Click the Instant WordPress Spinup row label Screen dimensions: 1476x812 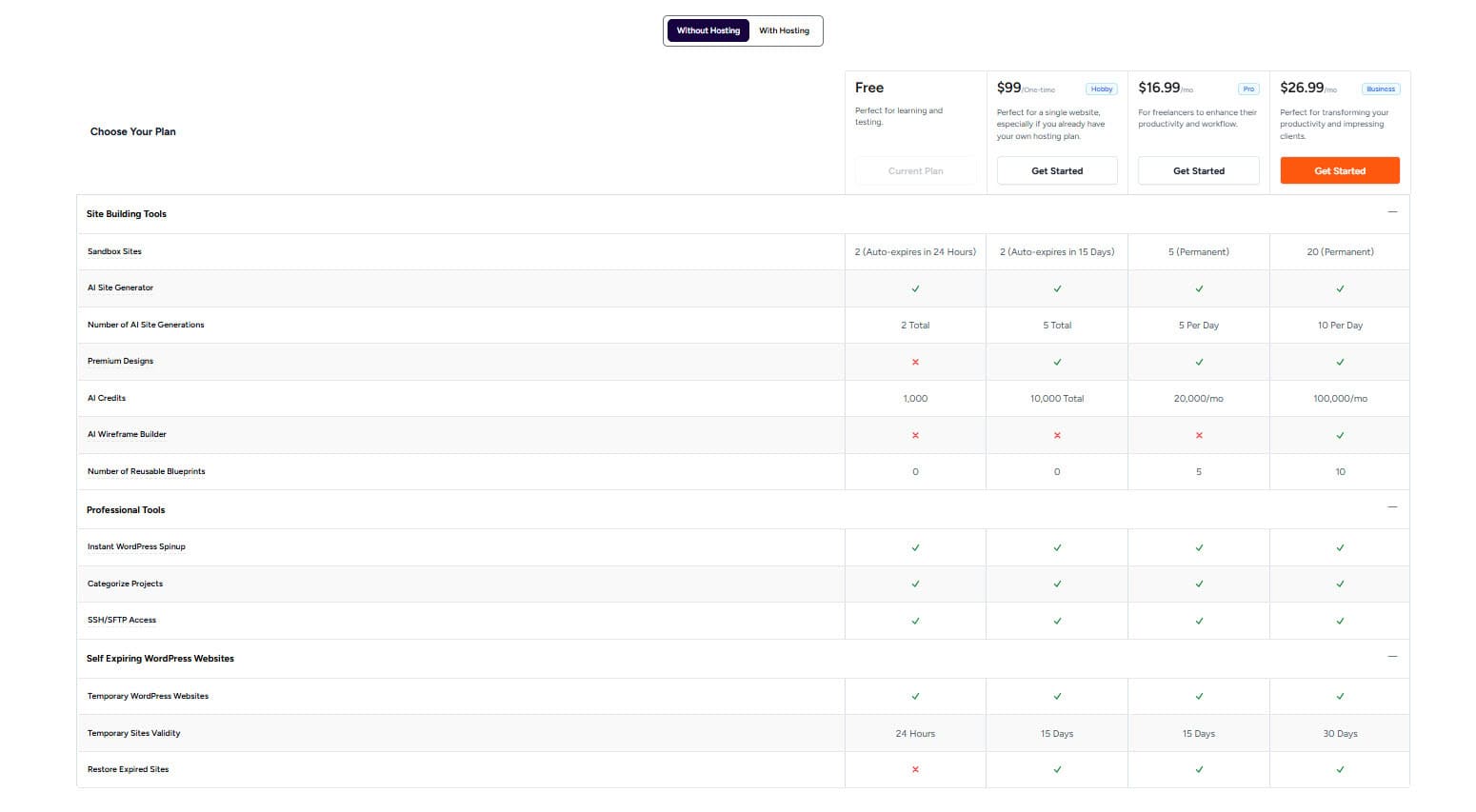coord(136,546)
